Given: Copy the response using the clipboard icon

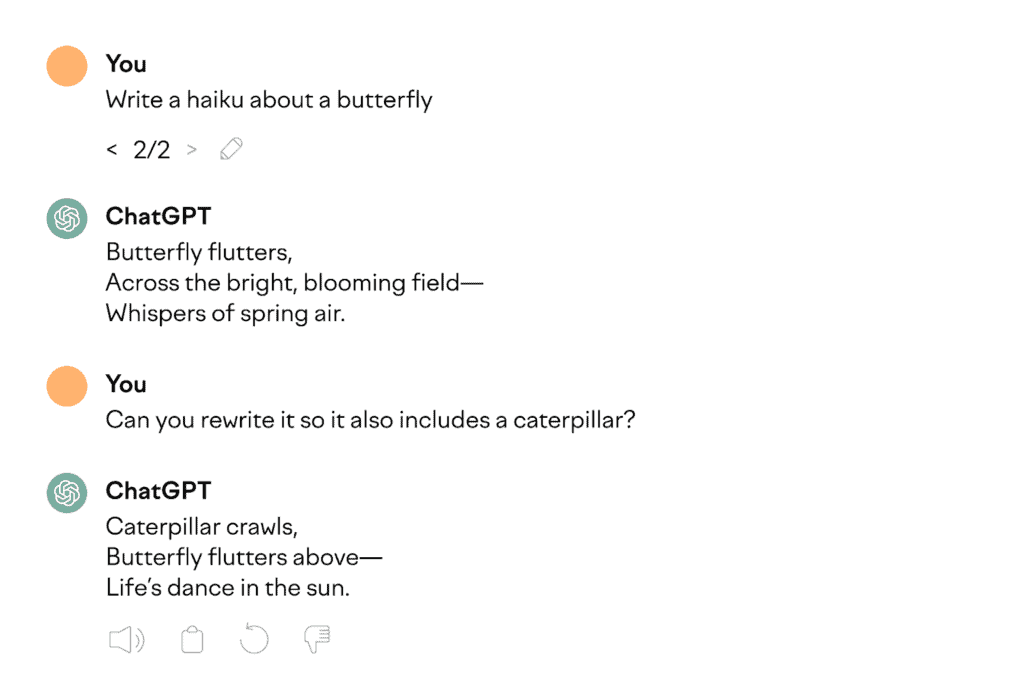Looking at the screenshot, I should (x=191, y=640).
